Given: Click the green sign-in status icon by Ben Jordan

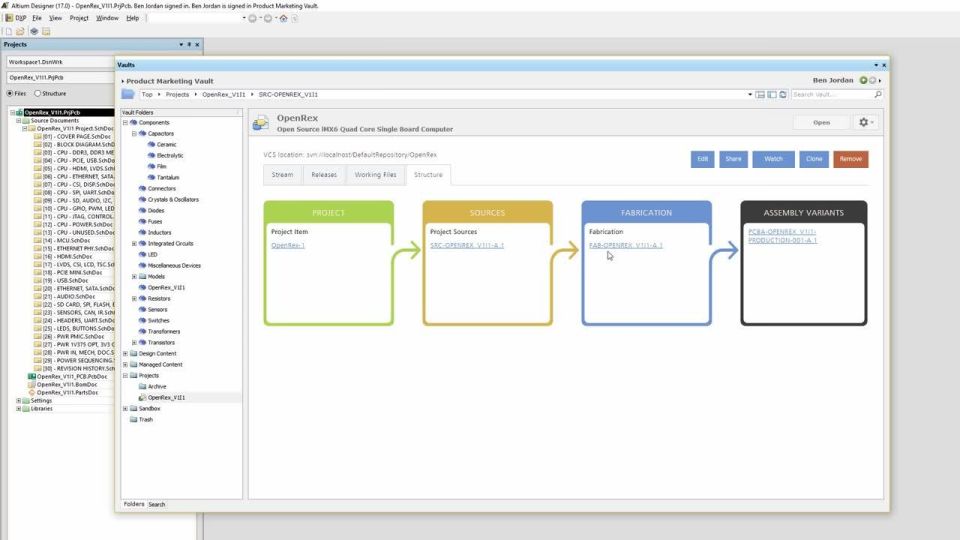Looking at the screenshot, I should pos(863,81).
